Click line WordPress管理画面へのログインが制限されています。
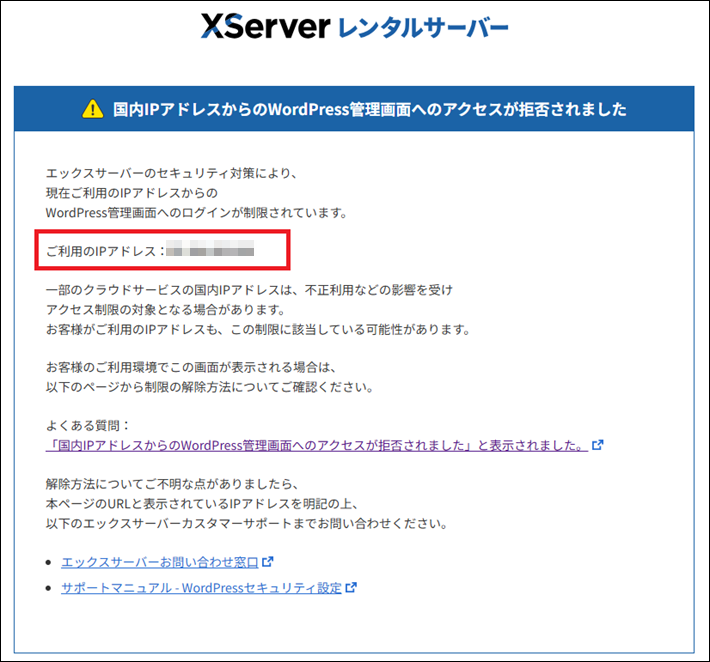This screenshot has width=710, height=662. [x=197, y=213]
